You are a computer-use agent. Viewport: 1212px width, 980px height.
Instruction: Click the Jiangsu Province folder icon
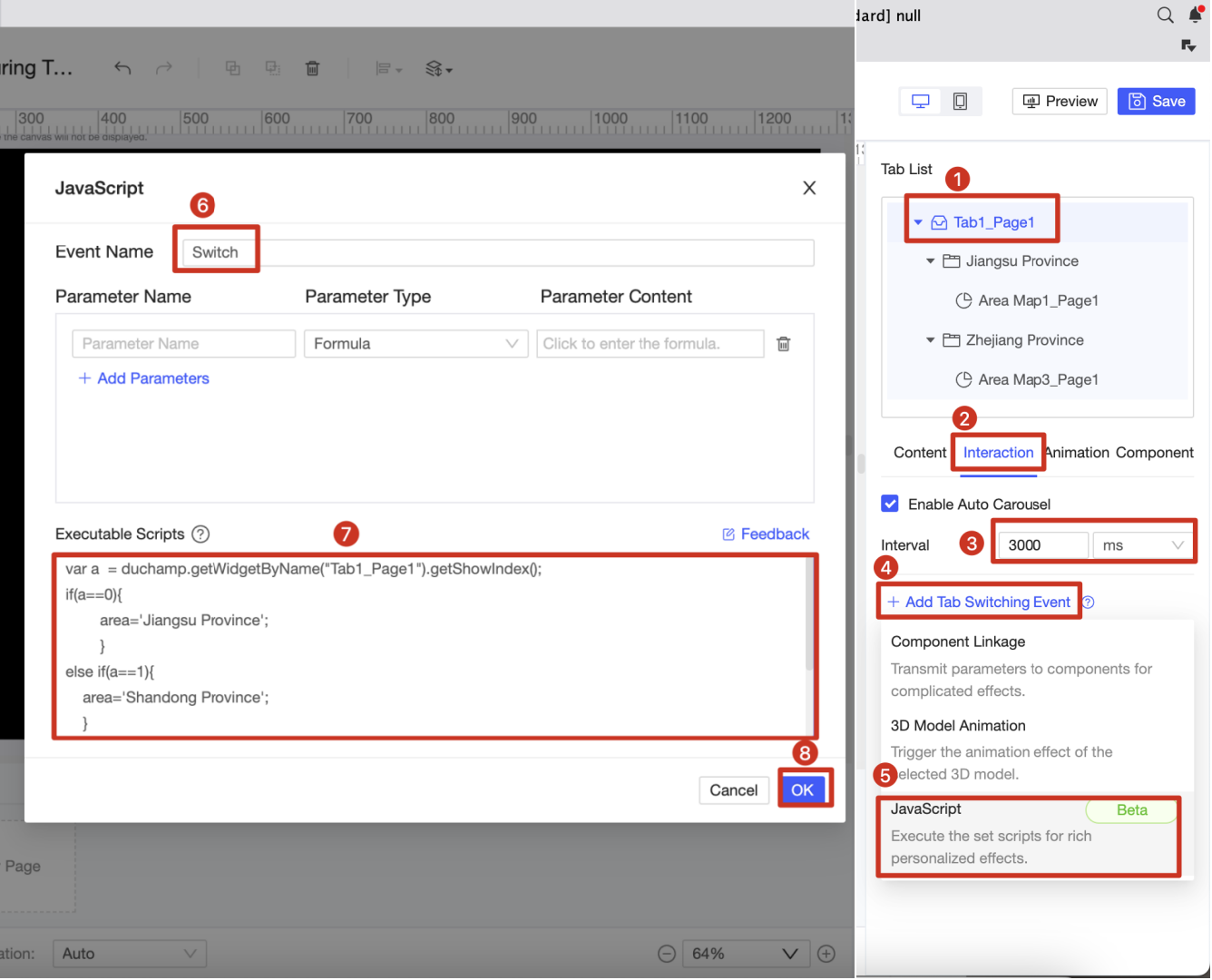coord(952,261)
